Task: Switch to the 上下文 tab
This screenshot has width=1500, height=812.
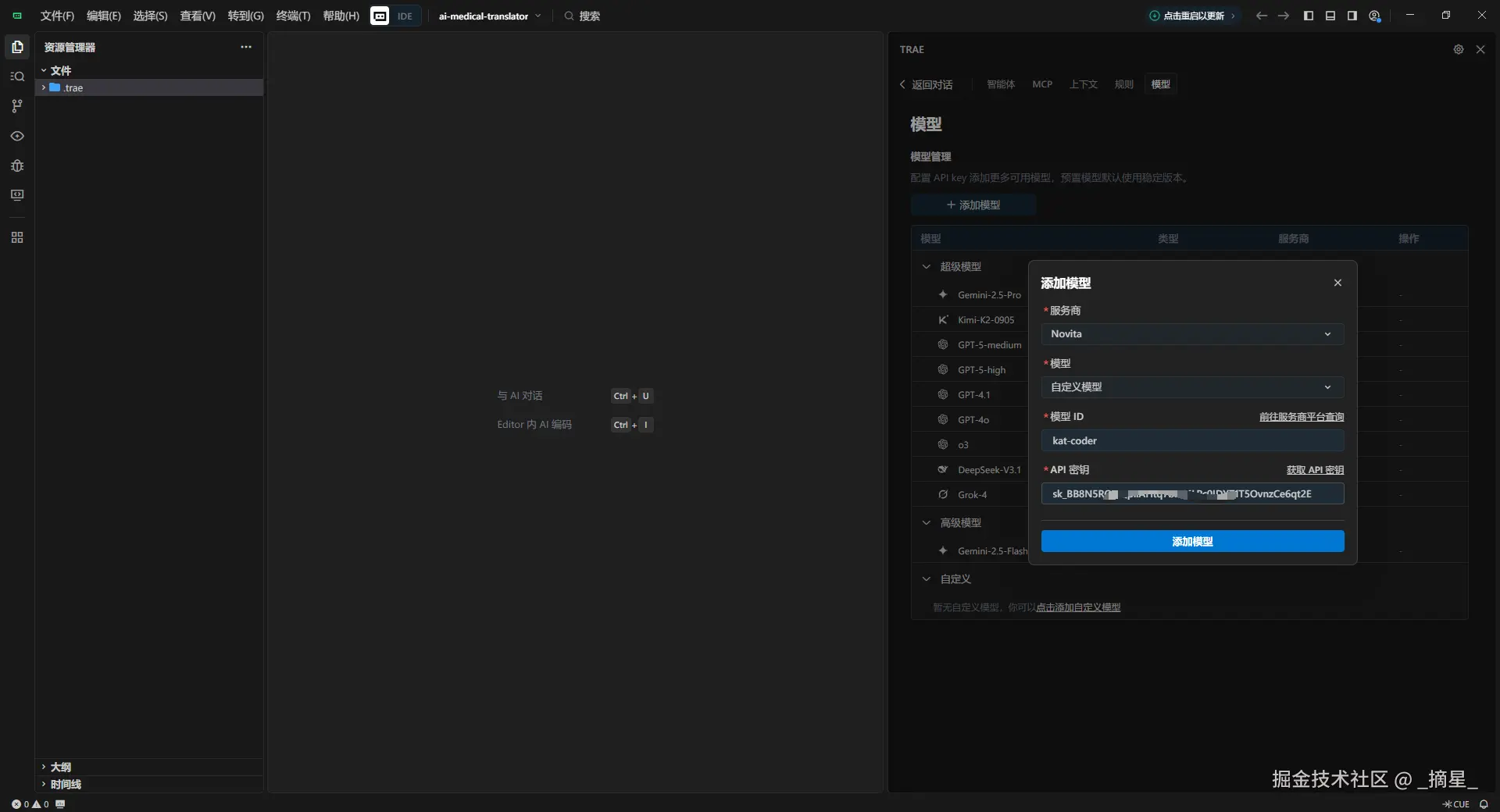Action: [x=1084, y=84]
